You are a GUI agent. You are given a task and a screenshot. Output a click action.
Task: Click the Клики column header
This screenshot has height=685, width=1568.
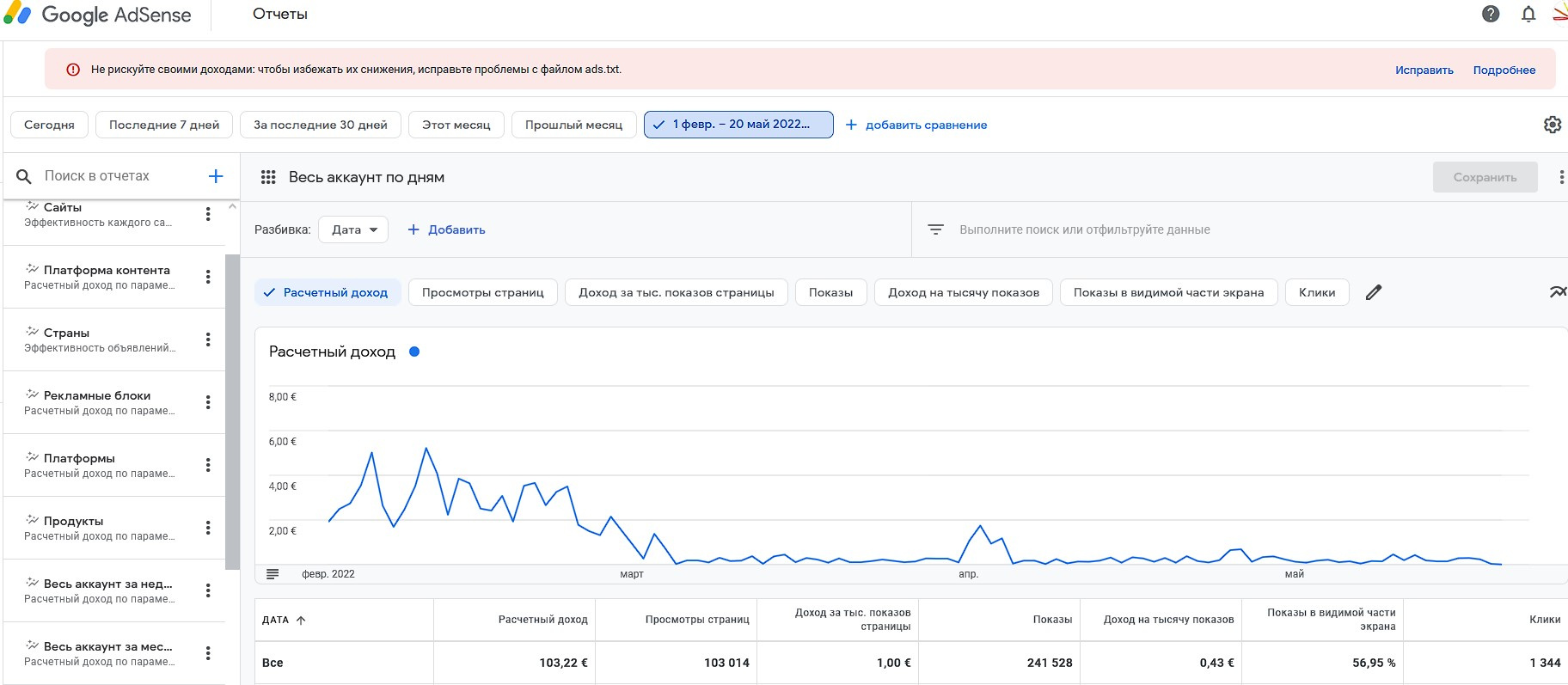pyautogui.click(x=1545, y=620)
